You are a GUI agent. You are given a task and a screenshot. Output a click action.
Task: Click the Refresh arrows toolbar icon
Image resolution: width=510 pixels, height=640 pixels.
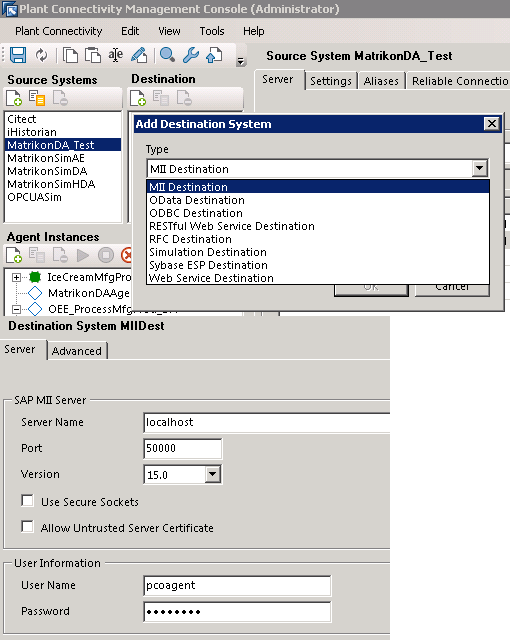pyautogui.click(x=41, y=55)
